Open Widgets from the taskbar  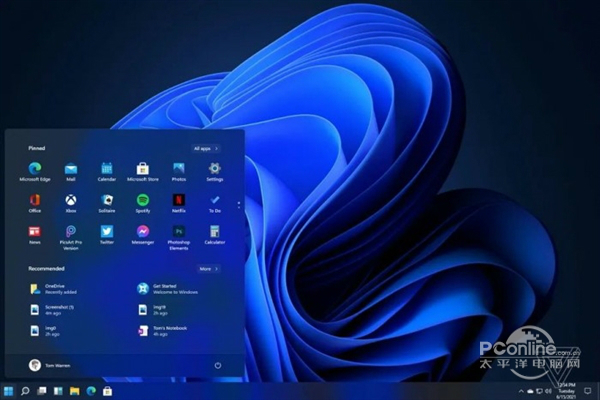click(58, 391)
